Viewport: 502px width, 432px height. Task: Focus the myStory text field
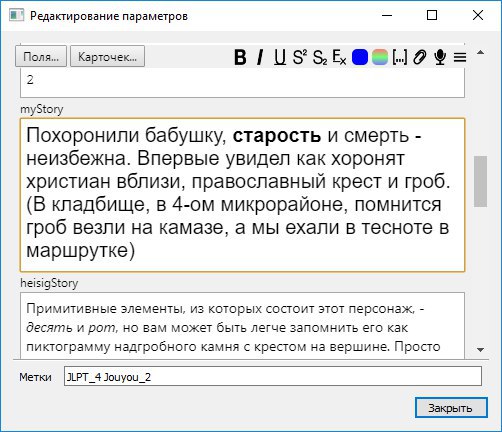(x=242, y=195)
